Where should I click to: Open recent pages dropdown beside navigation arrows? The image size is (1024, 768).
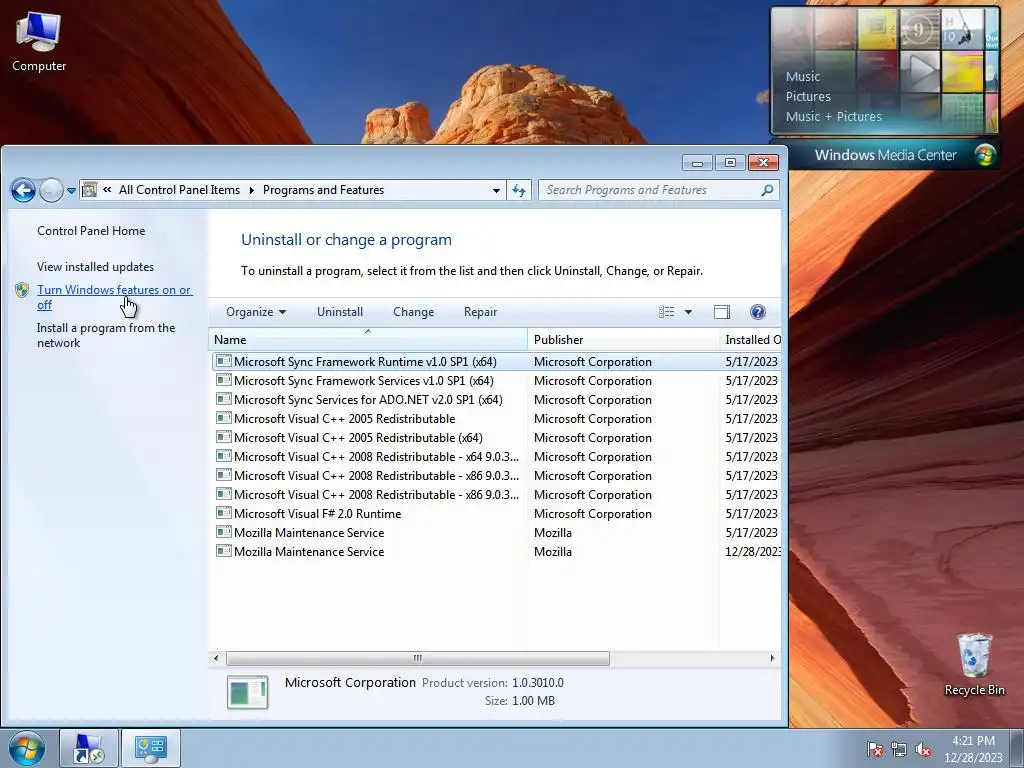(71, 191)
